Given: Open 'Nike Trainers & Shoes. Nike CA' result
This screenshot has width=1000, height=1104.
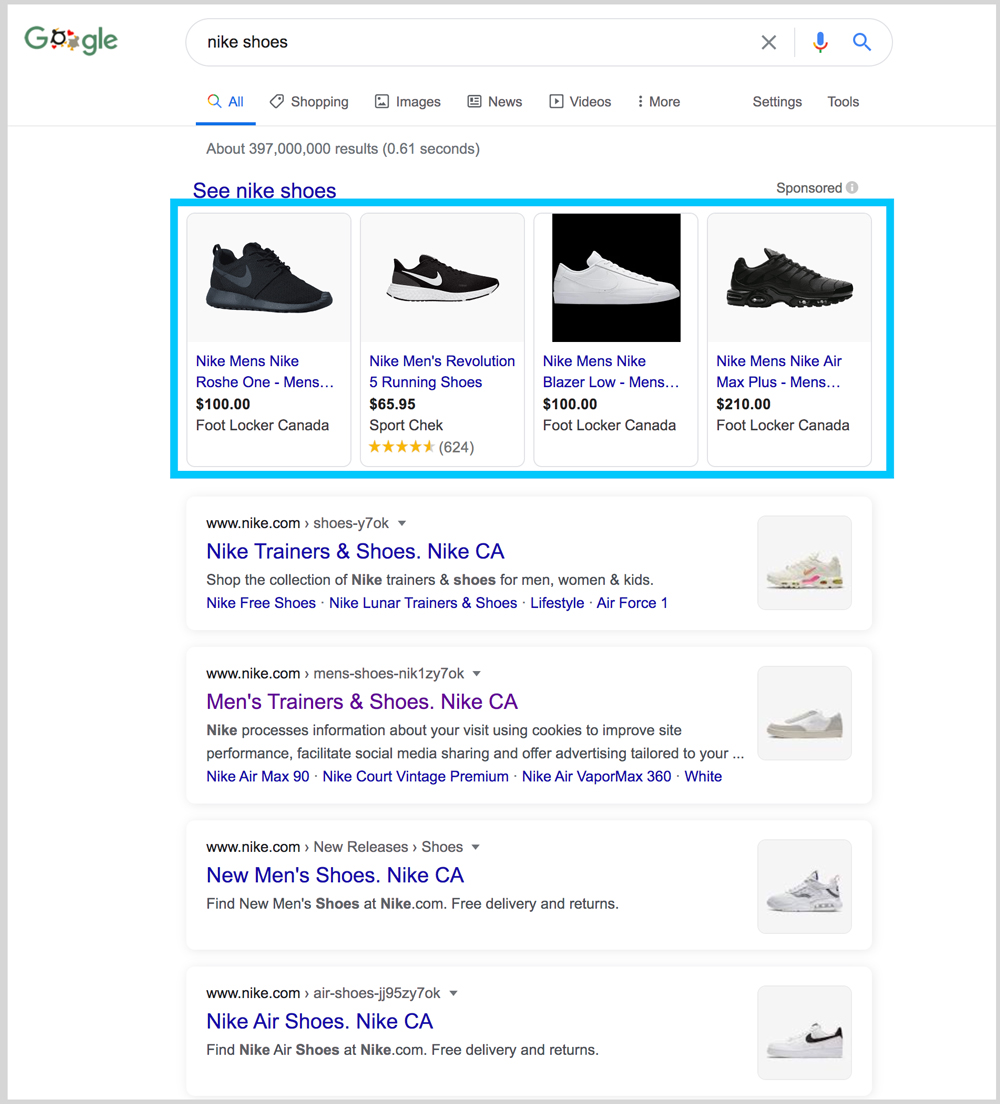Looking at the screenshot, I should click(x=355, y=551).
